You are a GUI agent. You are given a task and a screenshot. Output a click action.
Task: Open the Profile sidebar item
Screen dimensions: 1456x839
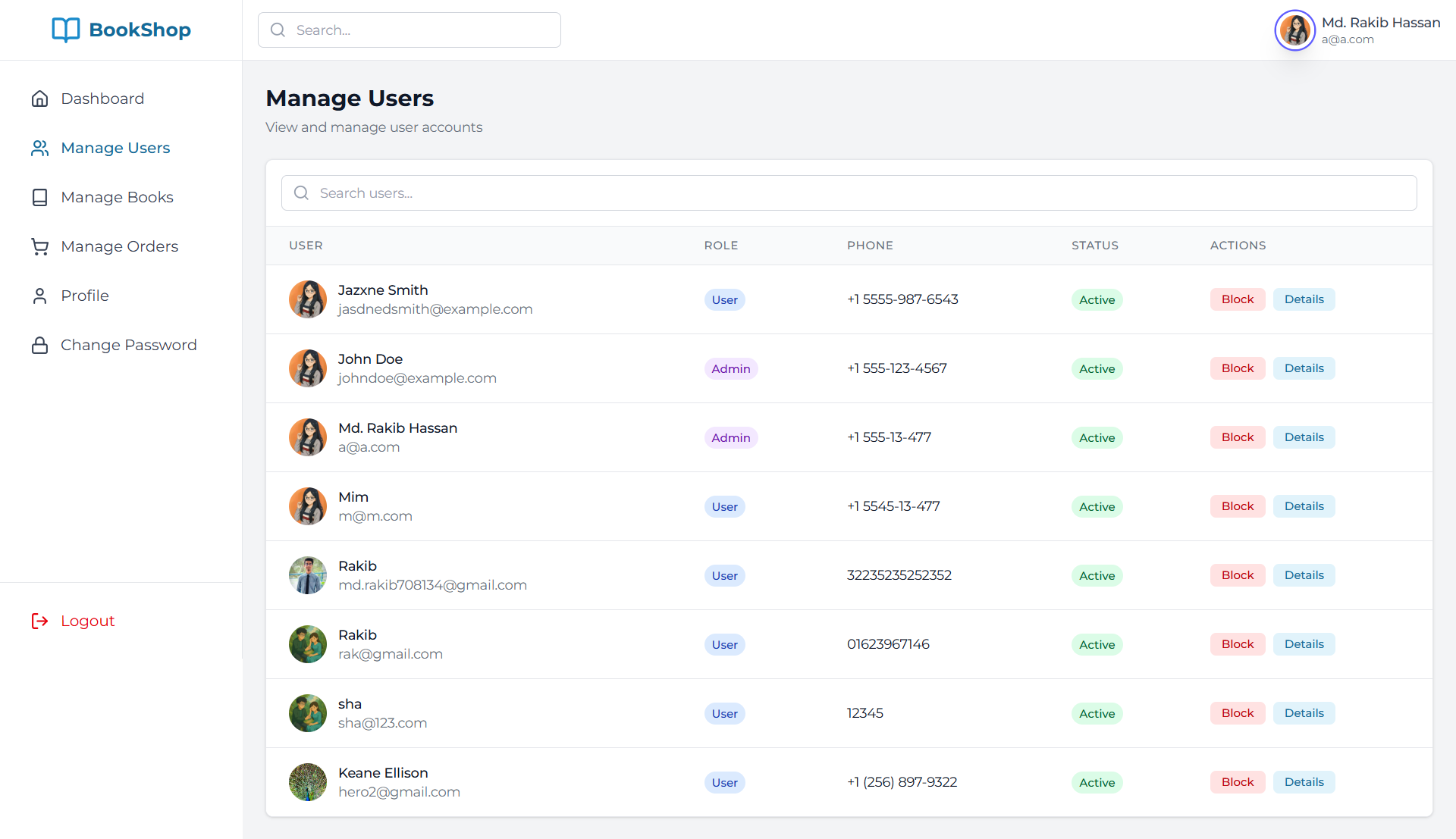pyautogui.click(x=85, y=296)
